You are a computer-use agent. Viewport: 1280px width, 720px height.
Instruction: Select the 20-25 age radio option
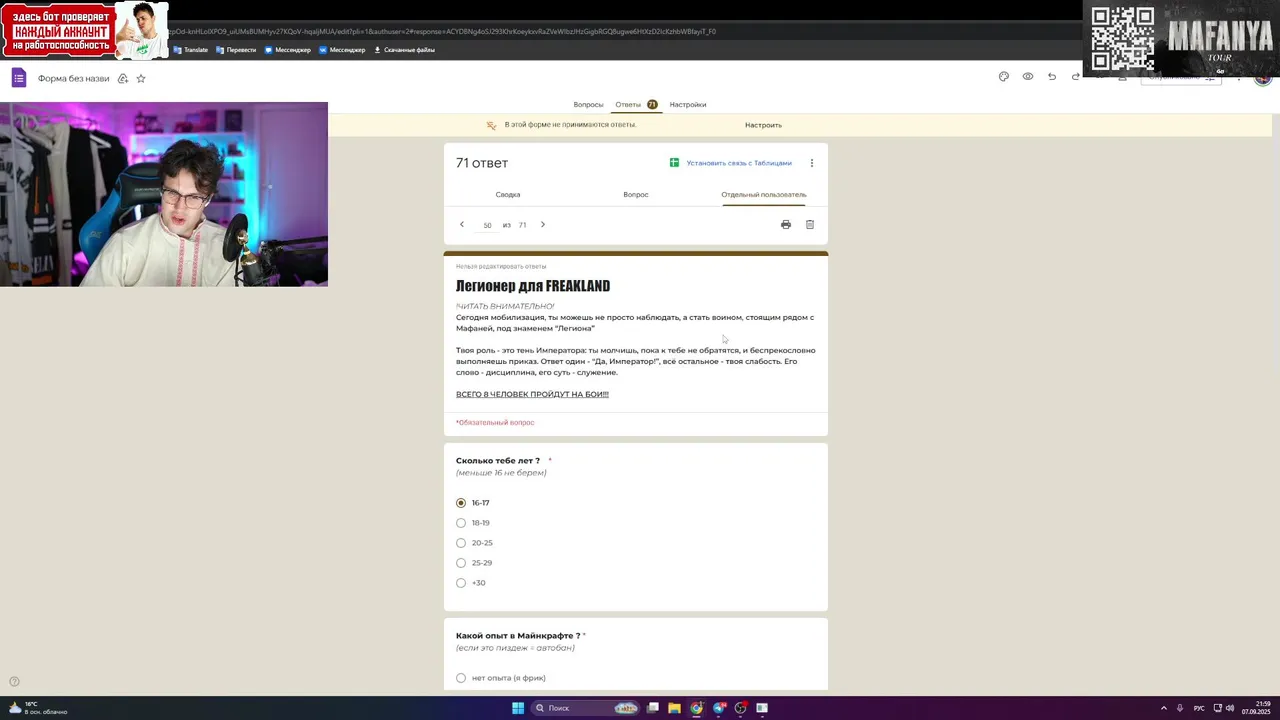coord(461,543)
